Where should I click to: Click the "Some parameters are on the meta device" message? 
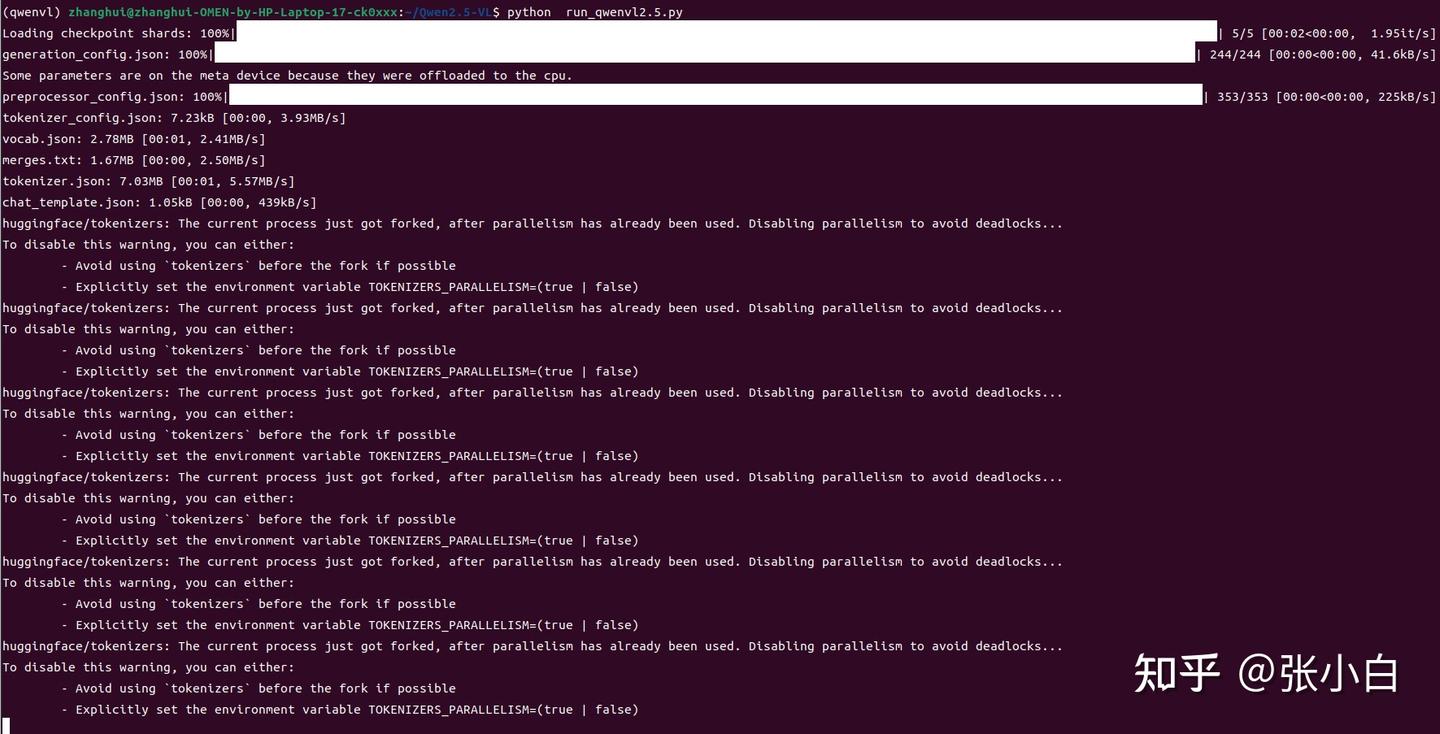coord(287,75)
